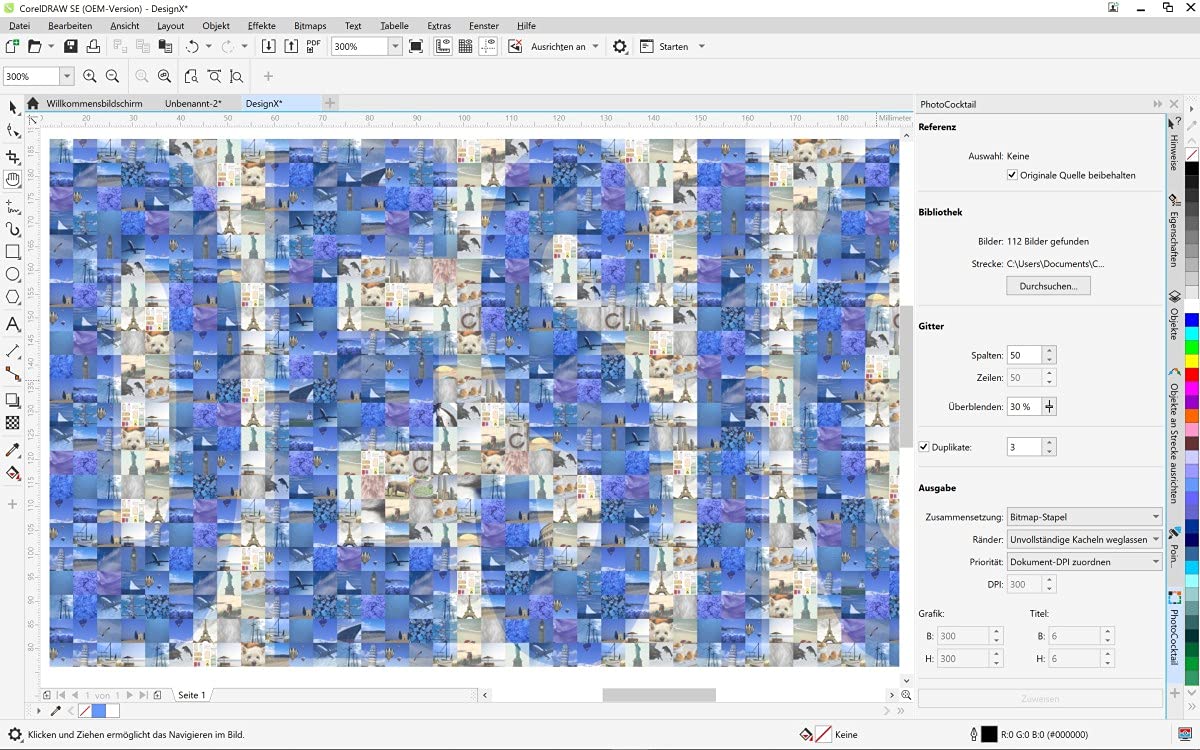Select the Shape edit tool
The width and height of the screenshot is (1200, 750).
point(13,131)
